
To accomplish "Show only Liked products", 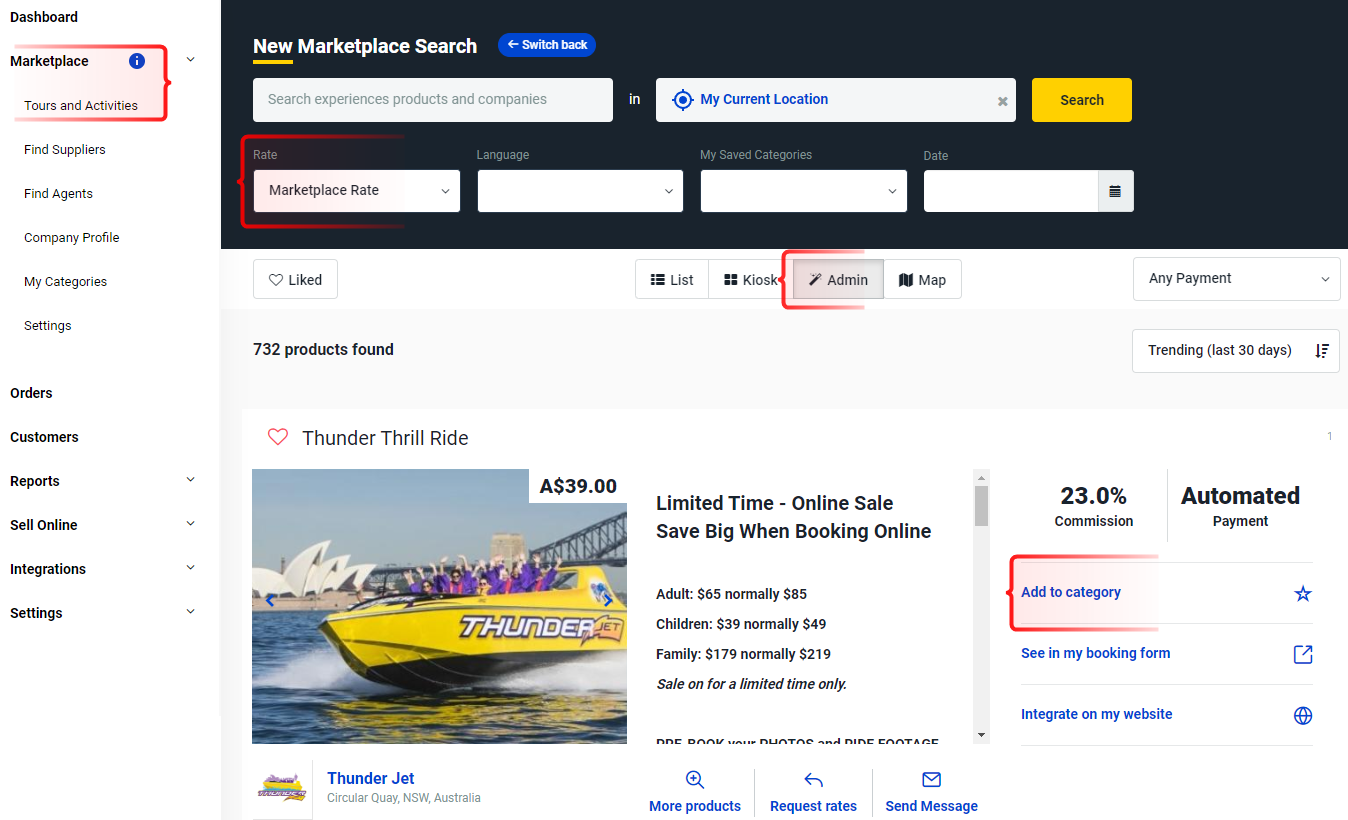I will (295, 280).
